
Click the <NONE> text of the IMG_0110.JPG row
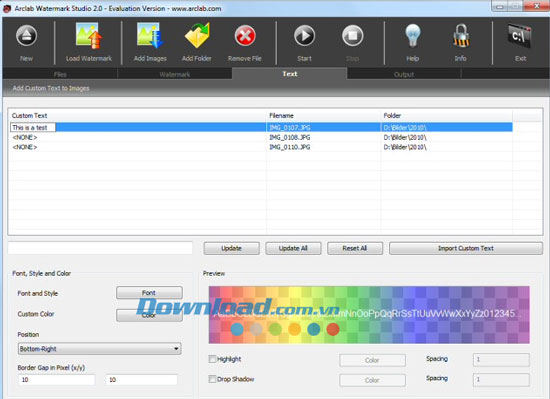[25, 147]
